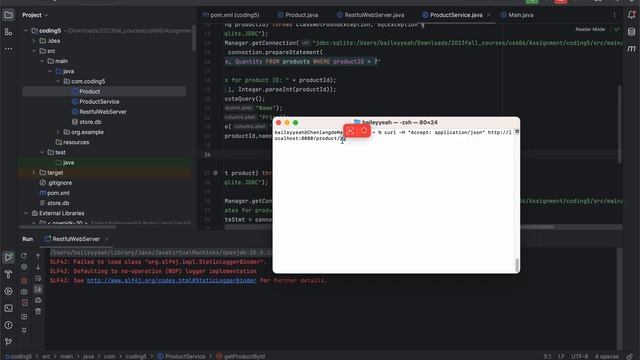Open the Run tool window icon
Image resolution: width=640 pixels, height=360 pixels.
pos(8,257)
